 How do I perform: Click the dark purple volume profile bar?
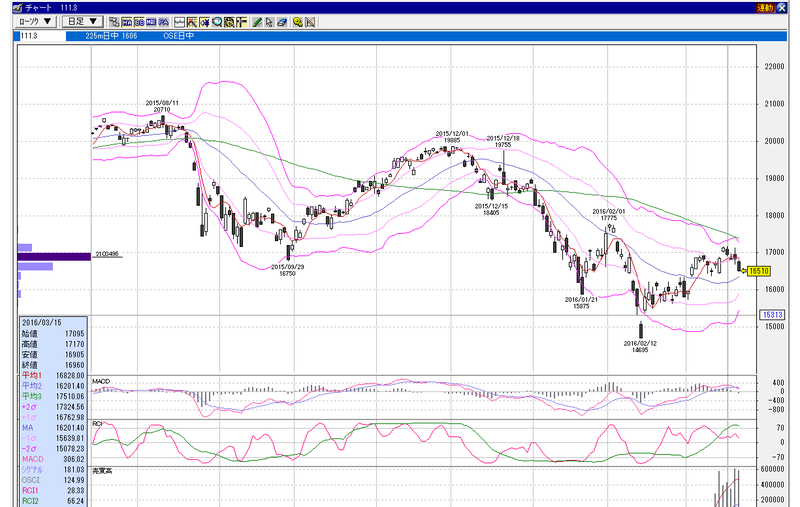pos(54,257)
